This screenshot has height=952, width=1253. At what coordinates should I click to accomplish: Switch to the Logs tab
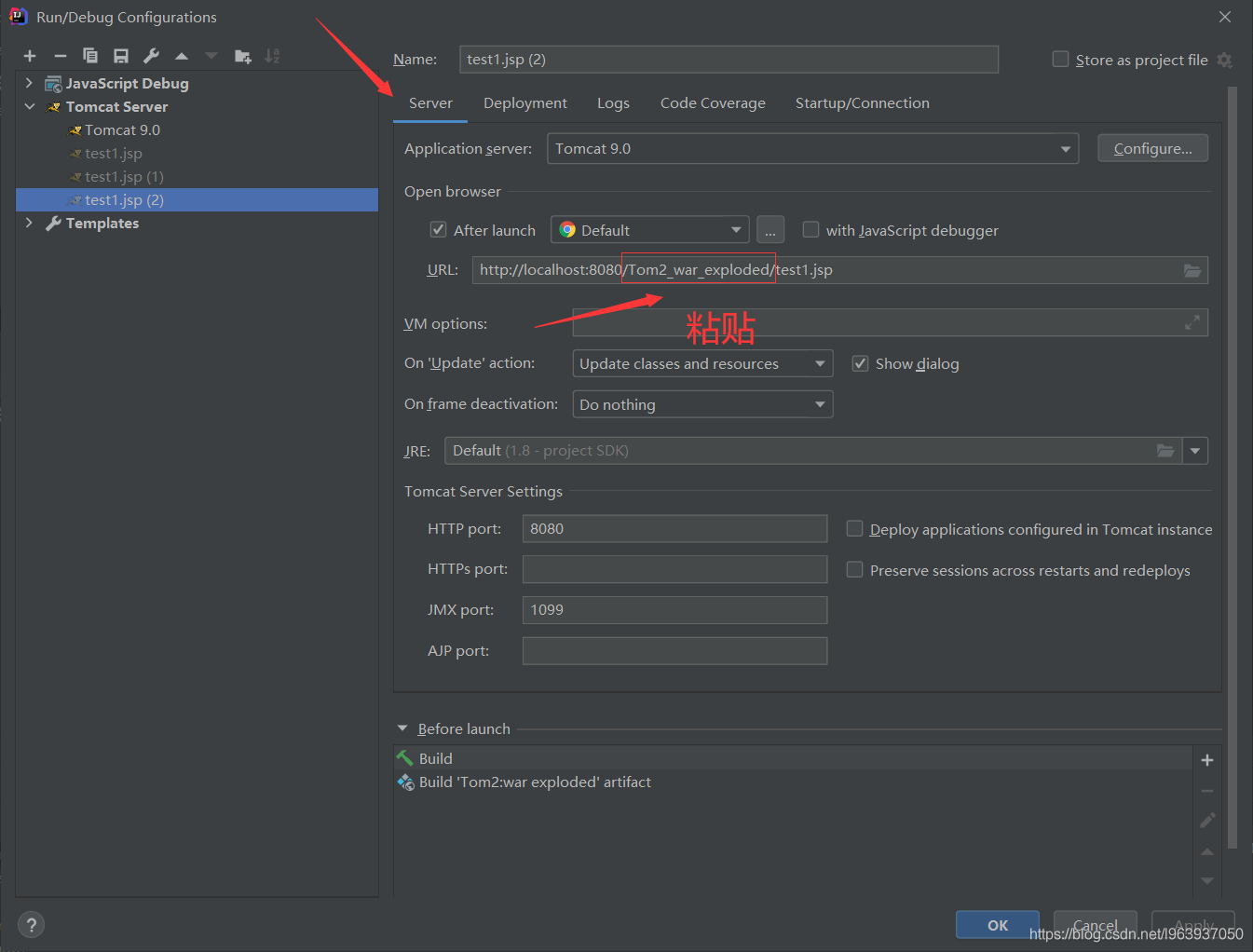(x=613, y=103)
